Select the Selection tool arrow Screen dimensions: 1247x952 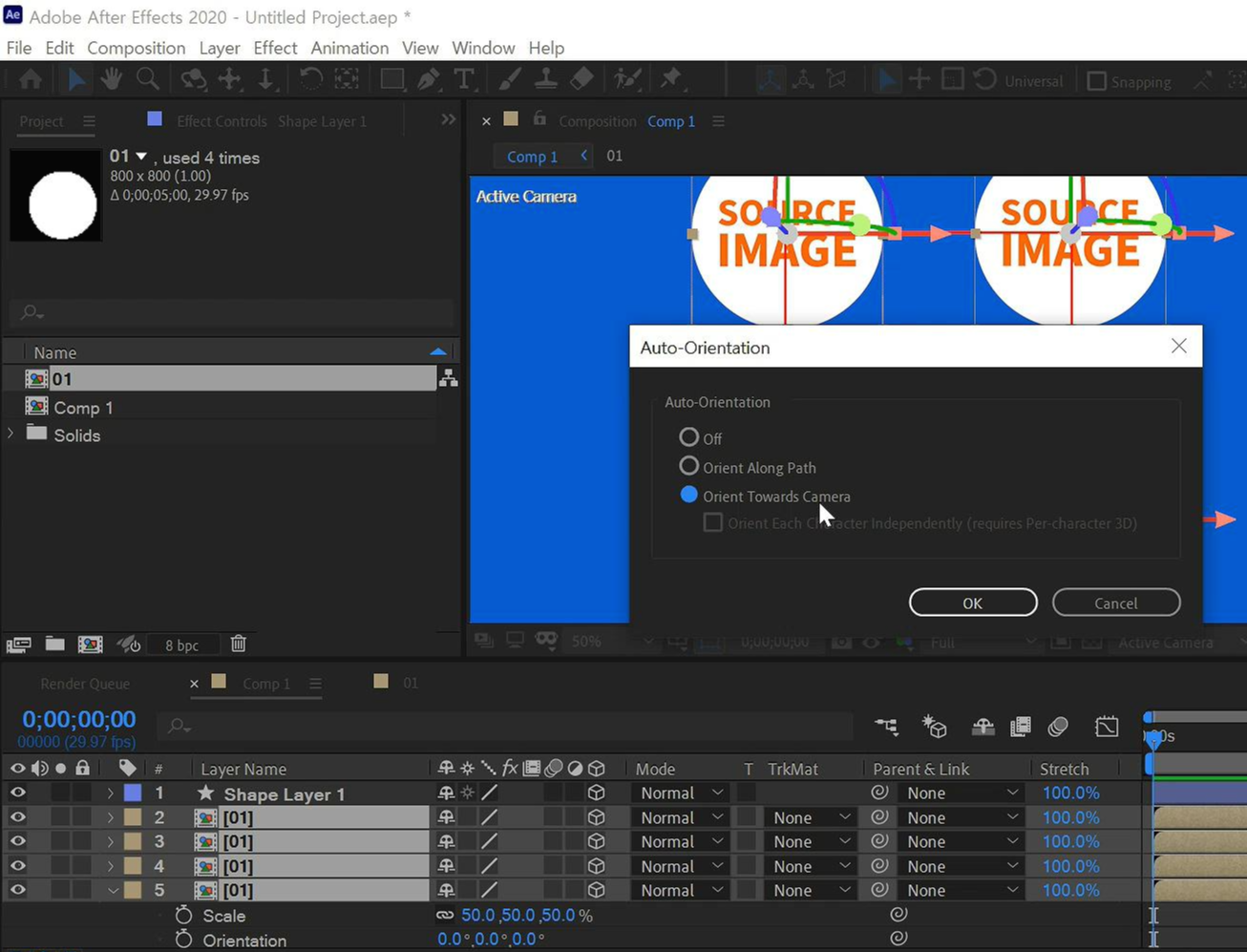click(x=76, y=79)
